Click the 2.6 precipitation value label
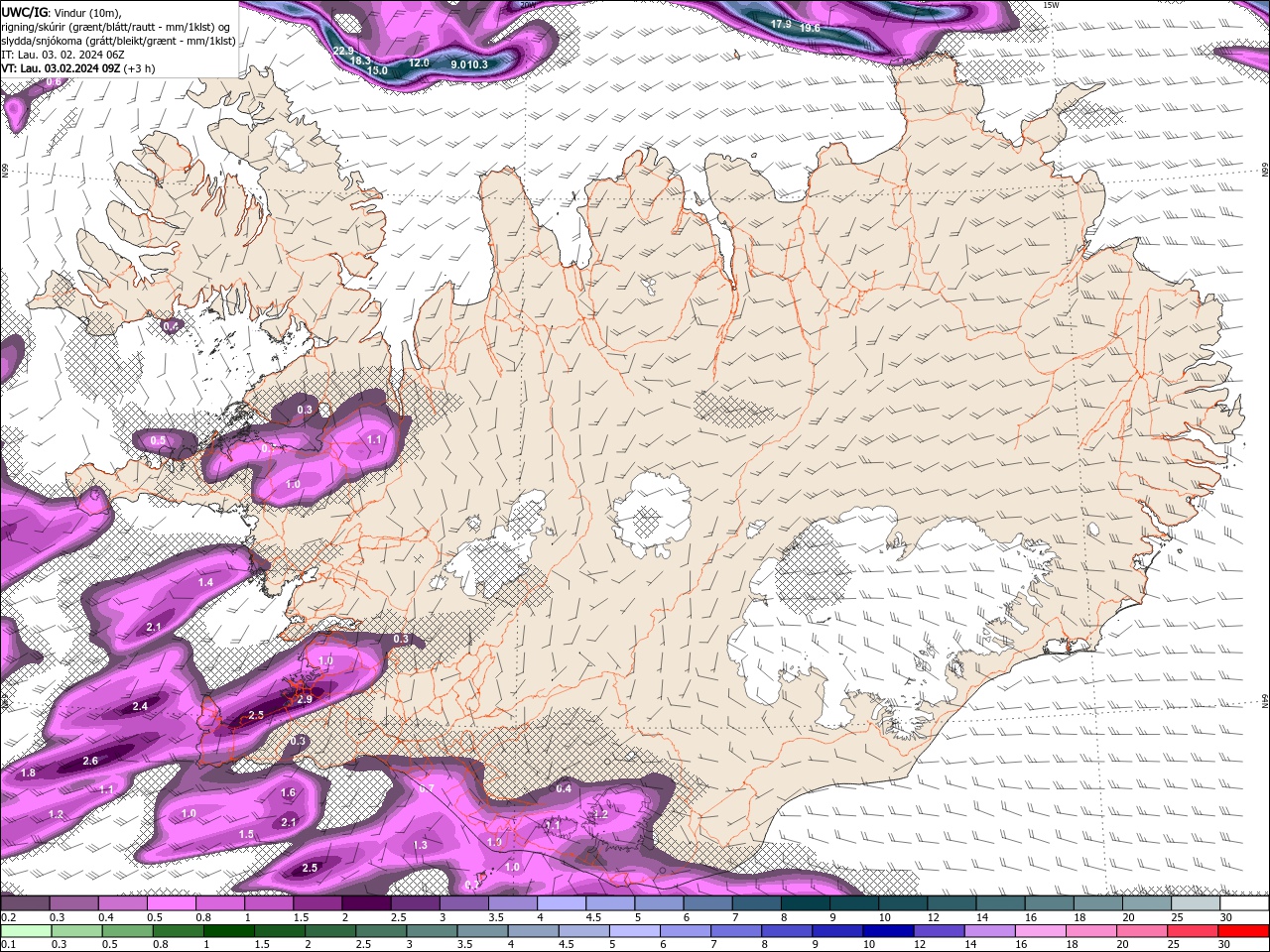 (90, 761)
